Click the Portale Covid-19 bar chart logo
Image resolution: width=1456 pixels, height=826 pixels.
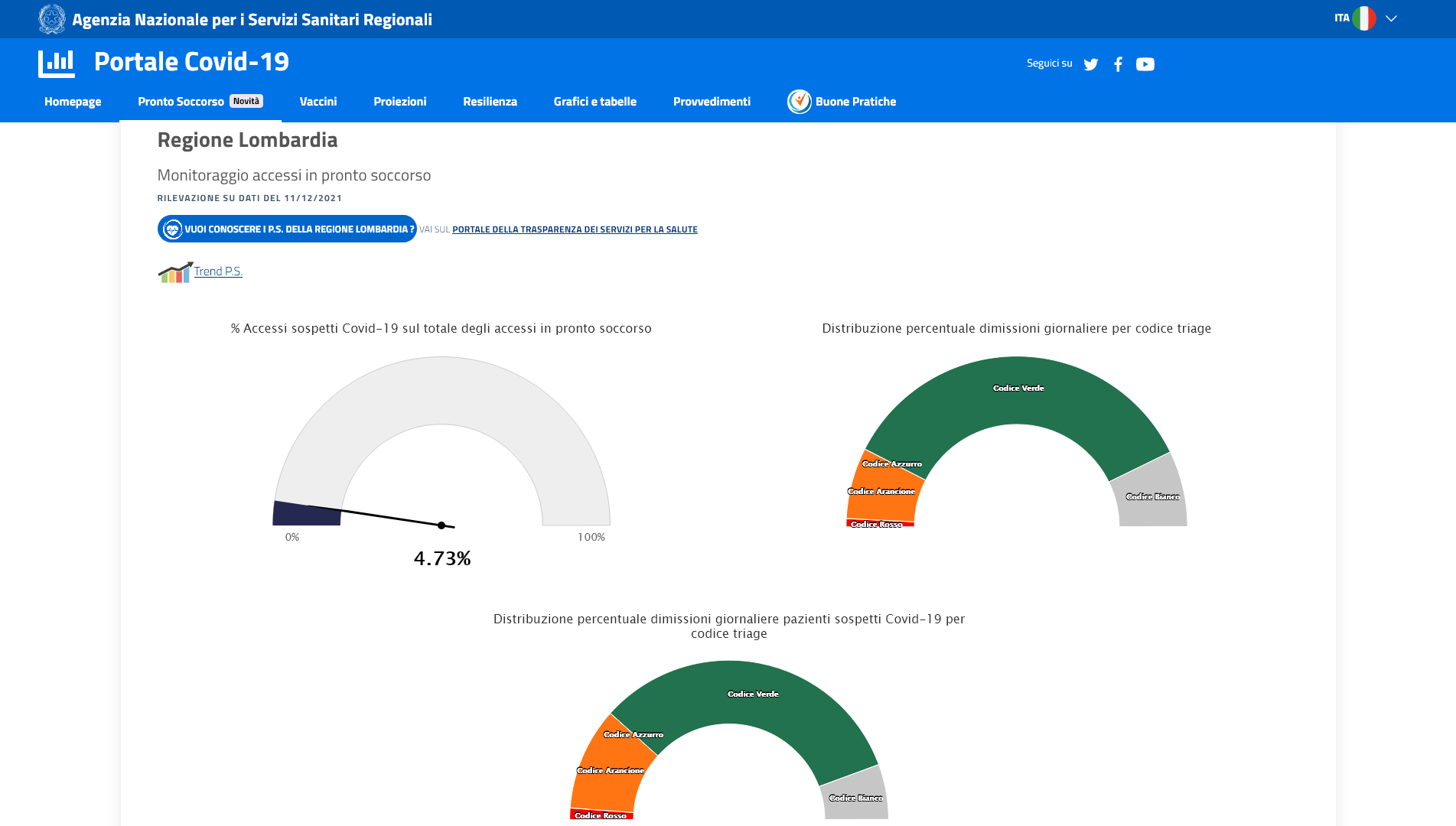click(x=57, y=63)
